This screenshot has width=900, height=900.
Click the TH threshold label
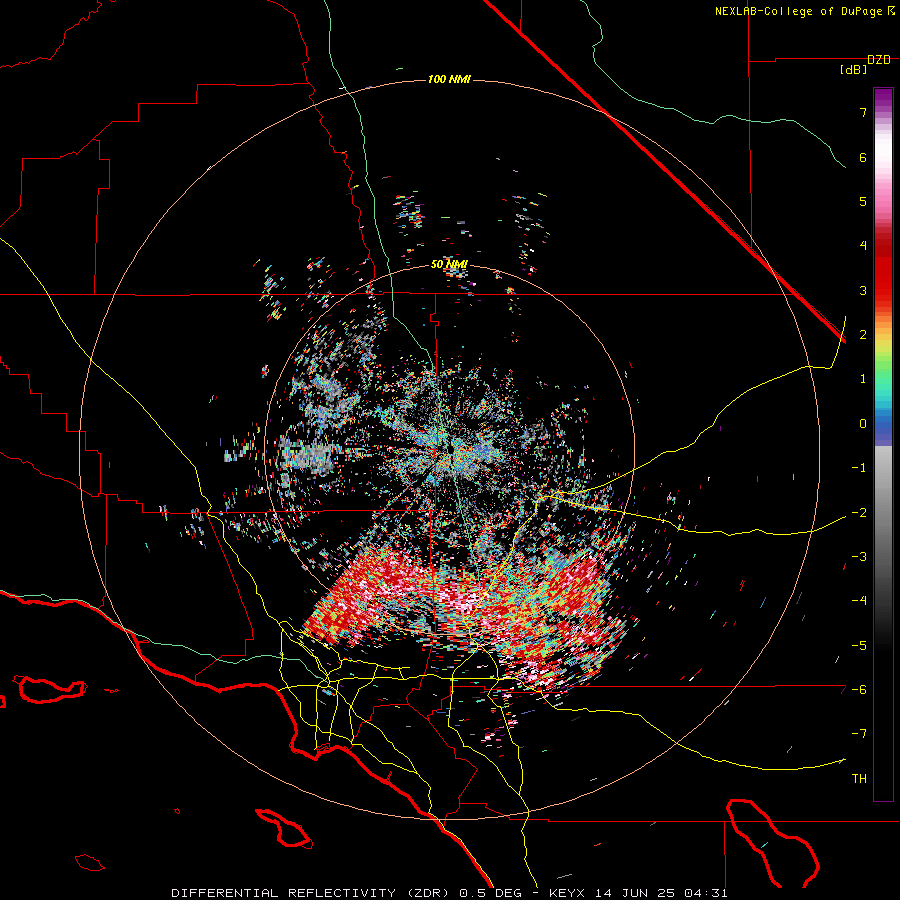859,779
